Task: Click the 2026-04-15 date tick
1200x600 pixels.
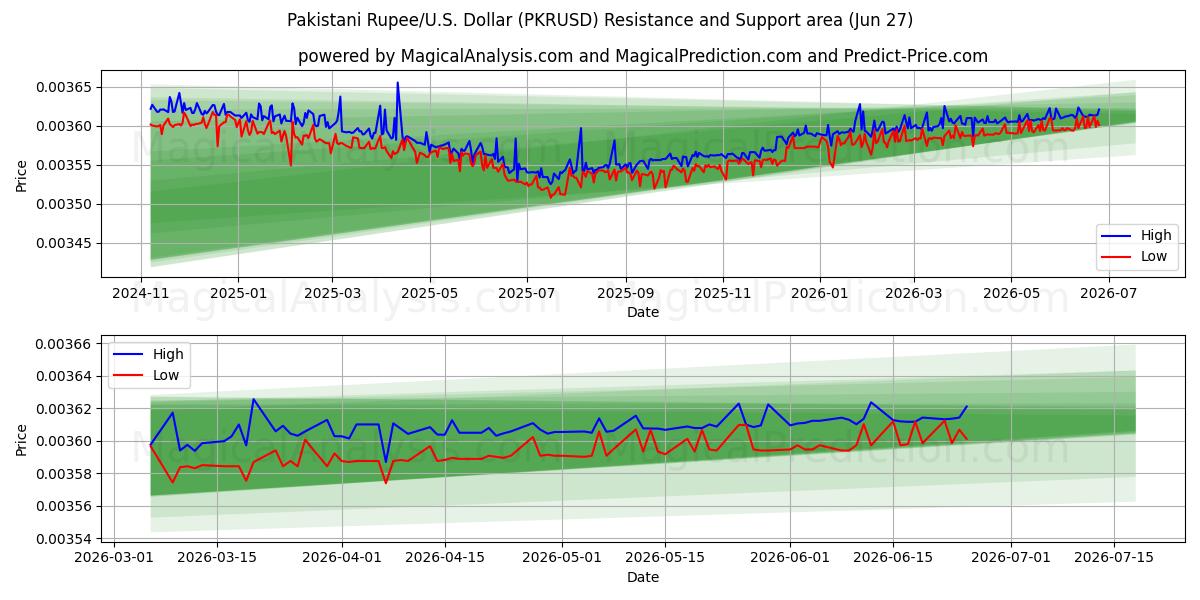Action: point(445,558)
